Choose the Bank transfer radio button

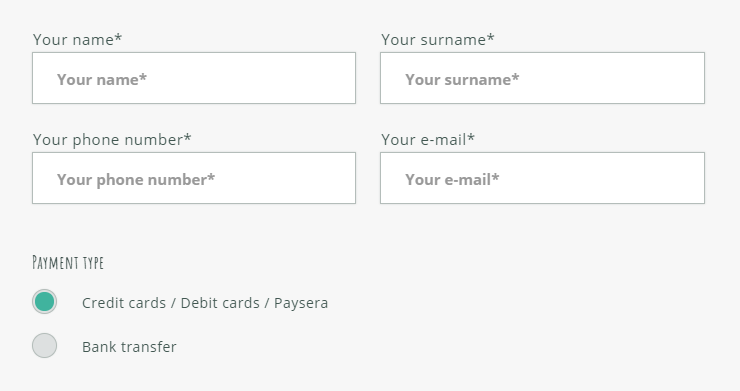[44, 346]
